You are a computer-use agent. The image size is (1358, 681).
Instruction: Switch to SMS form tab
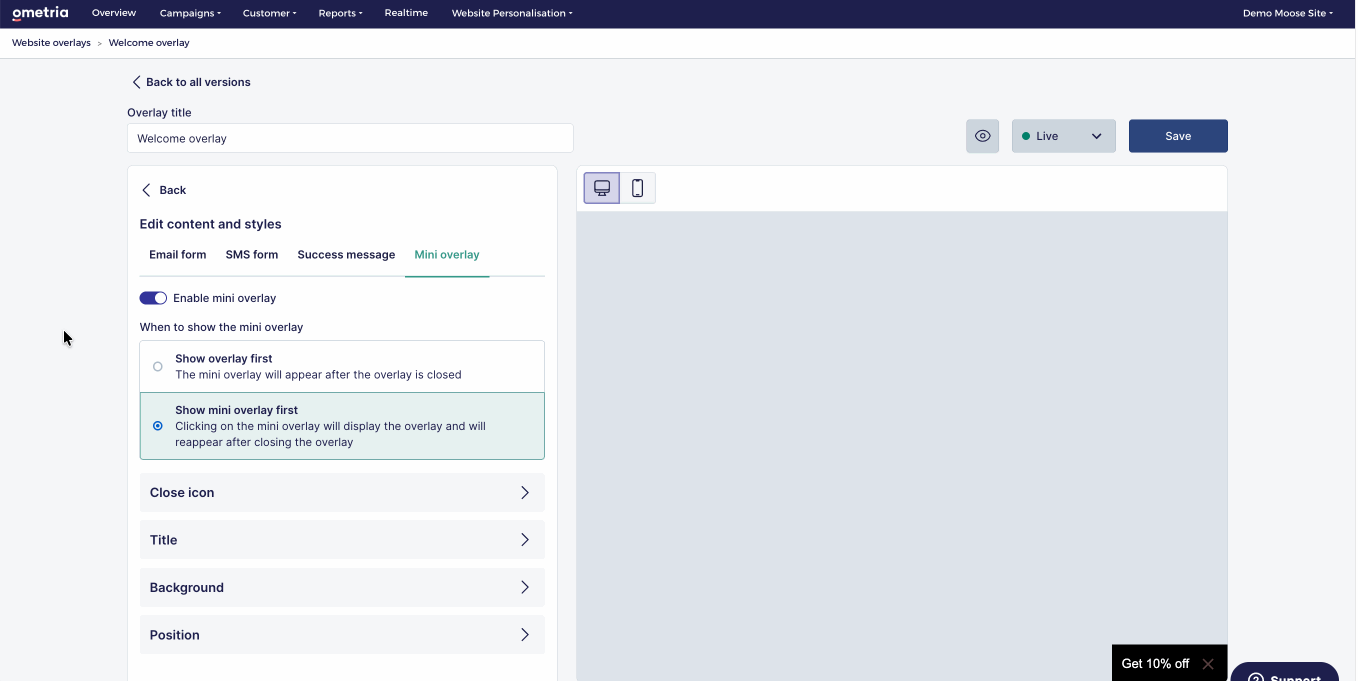coord(252,255)
